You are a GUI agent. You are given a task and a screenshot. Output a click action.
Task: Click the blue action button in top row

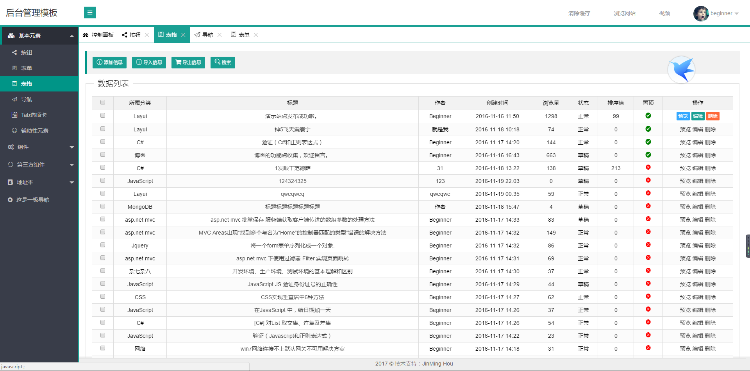click(x=683, y=116)
